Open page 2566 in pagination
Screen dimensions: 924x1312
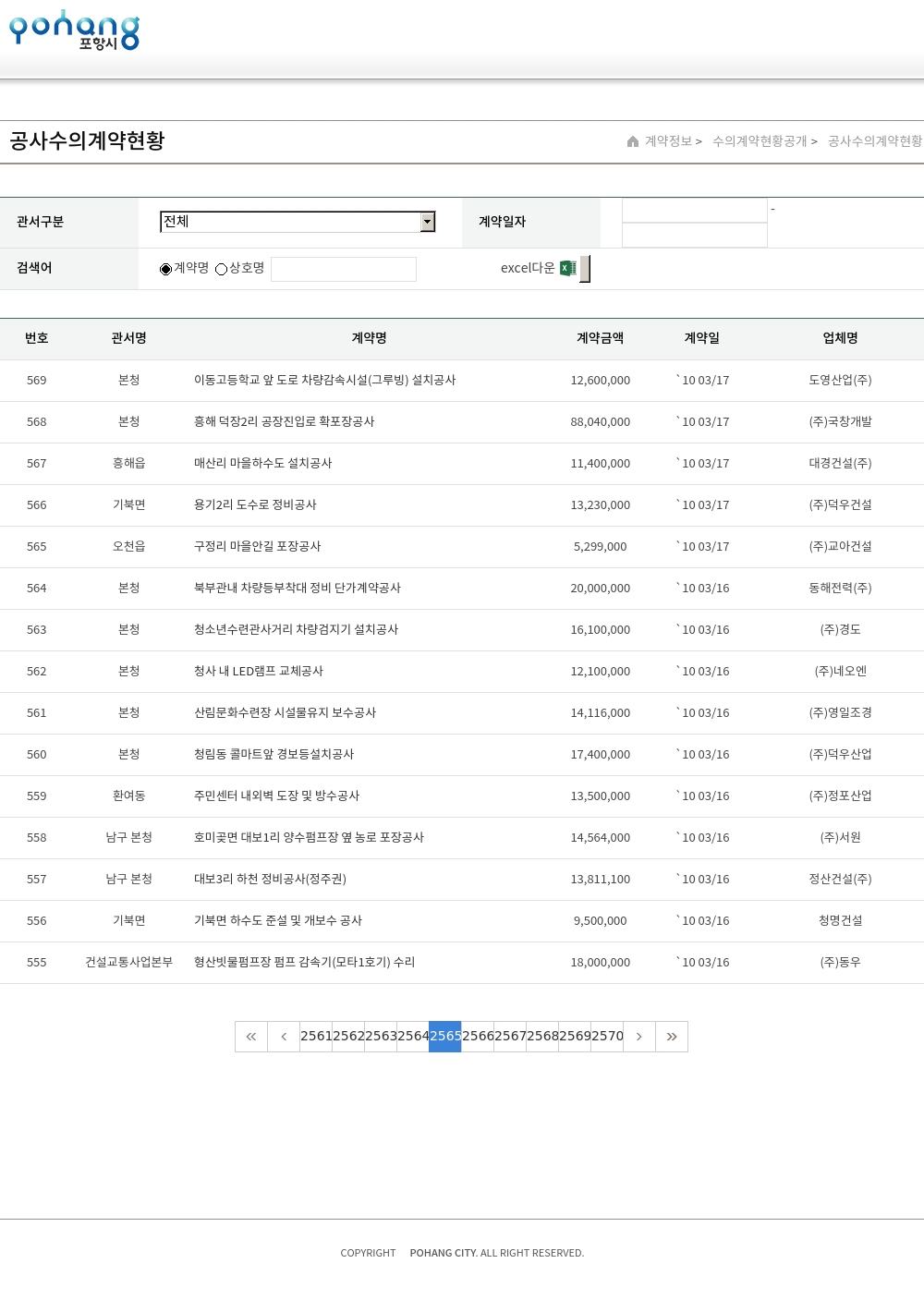tap(478, 1037)
